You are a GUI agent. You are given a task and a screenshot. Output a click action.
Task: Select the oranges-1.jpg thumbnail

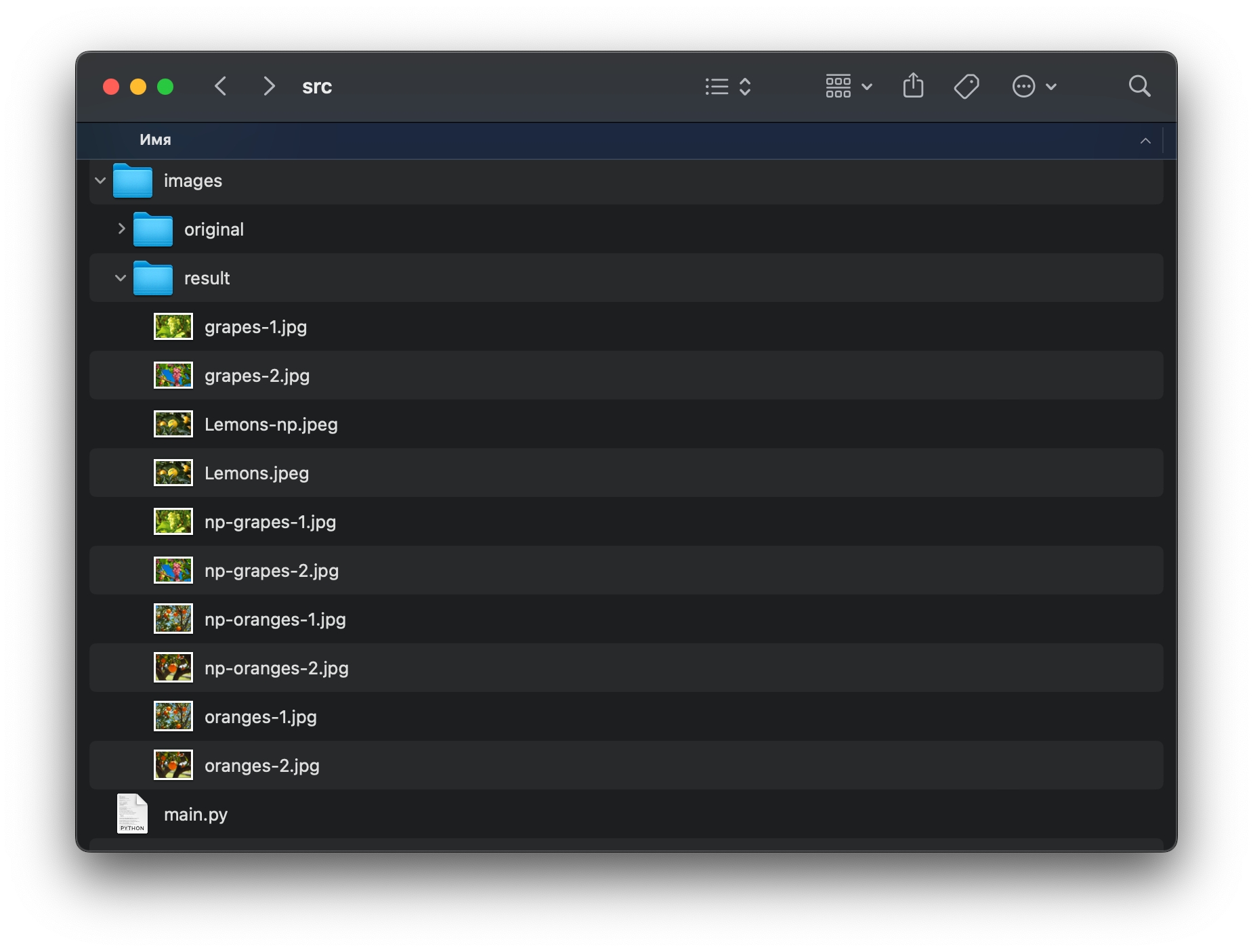[x=173, y=716]
